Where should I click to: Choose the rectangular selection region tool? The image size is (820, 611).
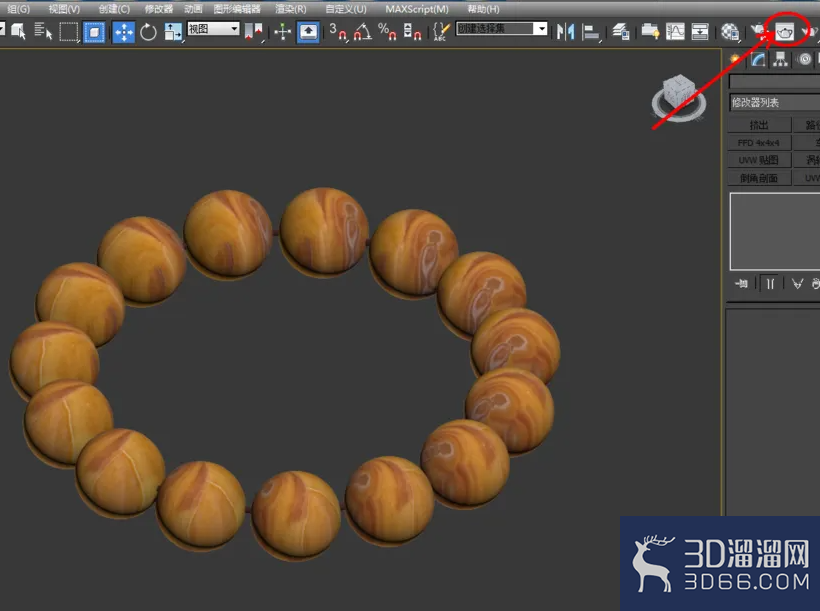click(x=69, y=31)
